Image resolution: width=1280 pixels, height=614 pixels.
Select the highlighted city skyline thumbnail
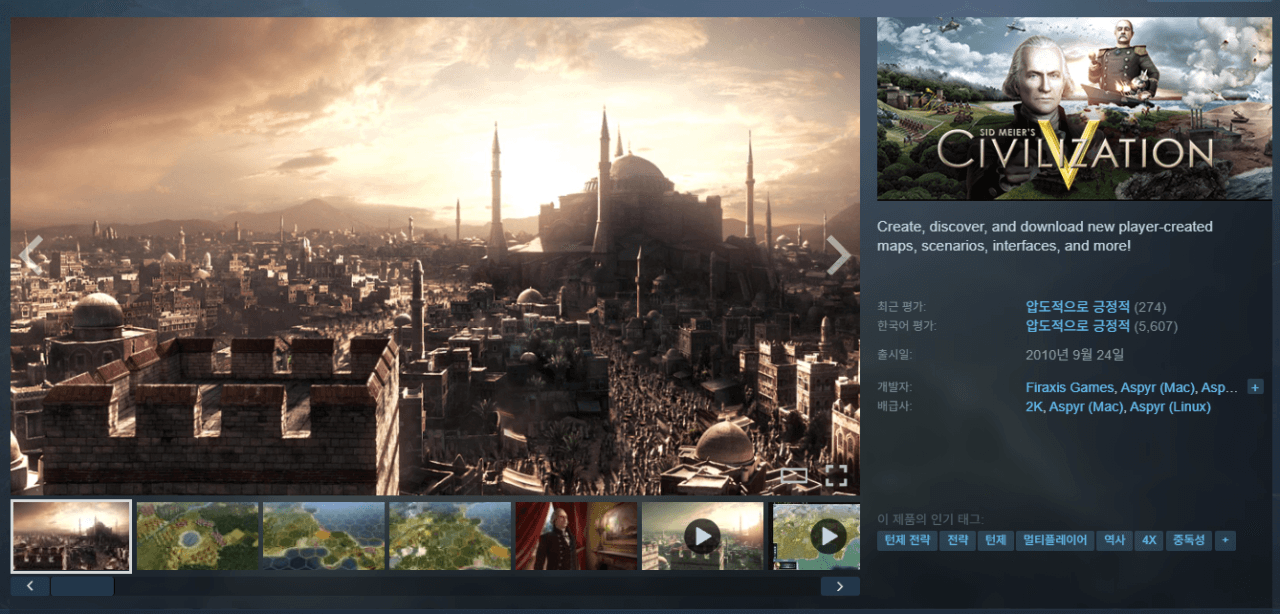point(71,536)
